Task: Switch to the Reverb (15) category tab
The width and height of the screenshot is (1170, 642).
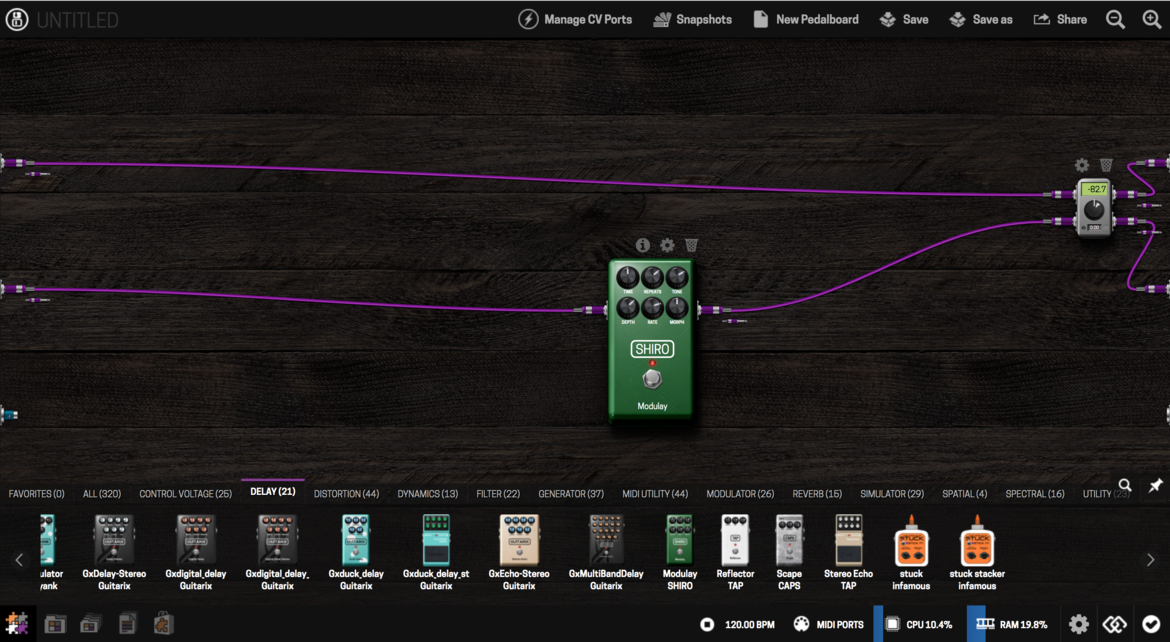Action: 817,494
